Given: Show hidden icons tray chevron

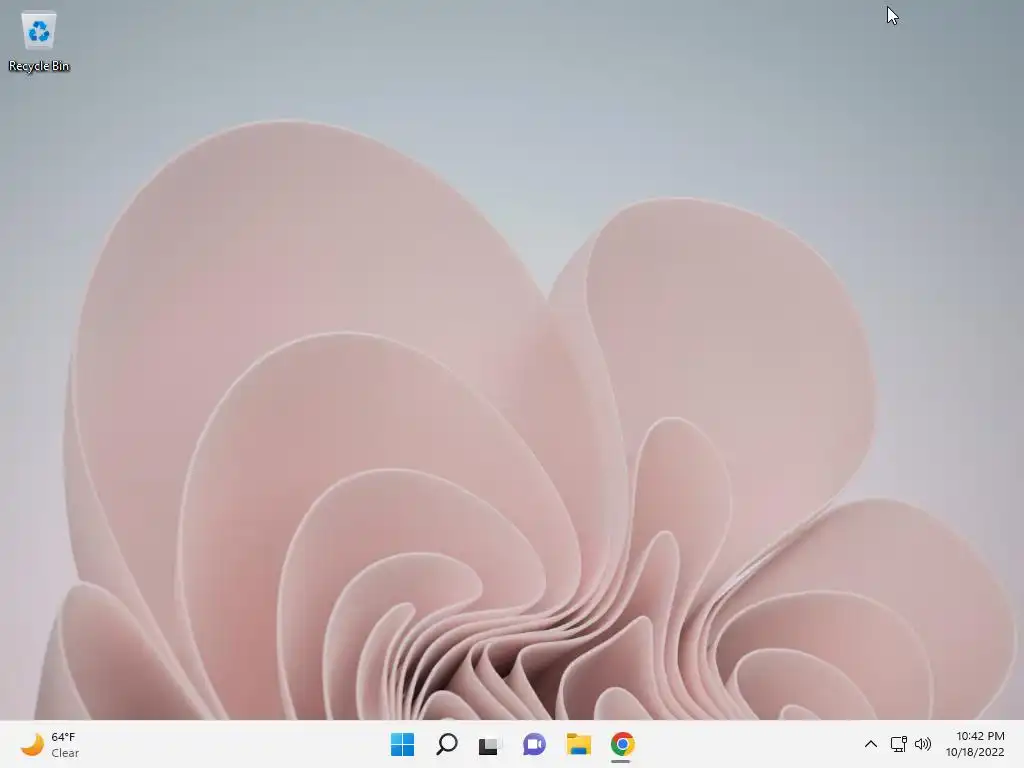Looking at the screenshot, I should [871, 744].
